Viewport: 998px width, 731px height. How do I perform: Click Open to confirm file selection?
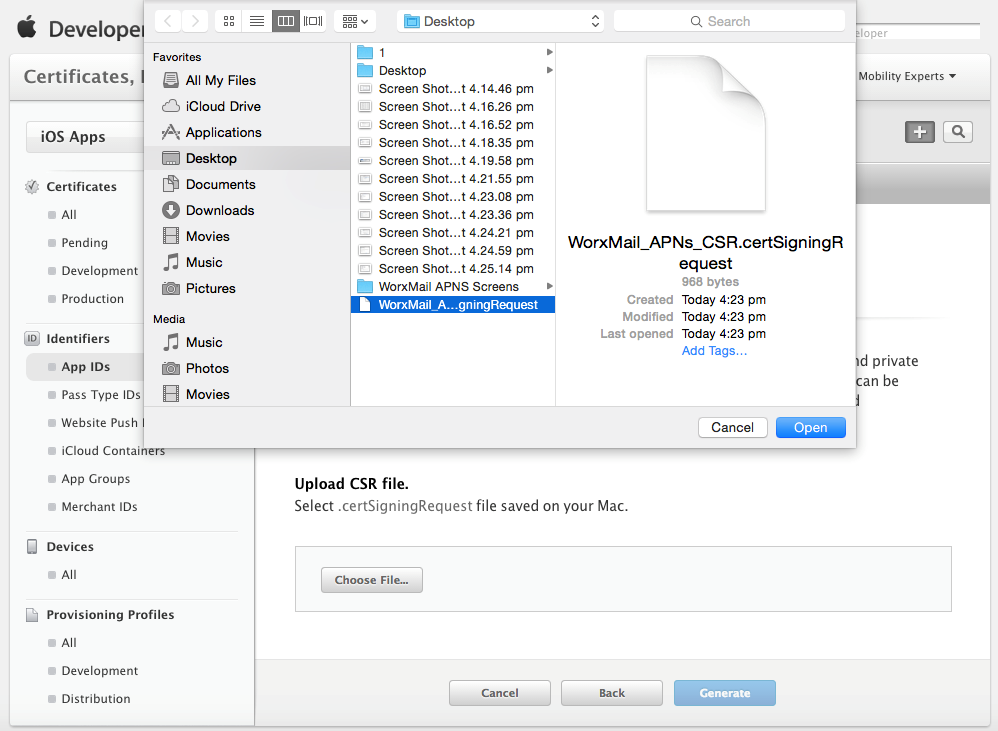pyautogui.click(x=810, y=428)
